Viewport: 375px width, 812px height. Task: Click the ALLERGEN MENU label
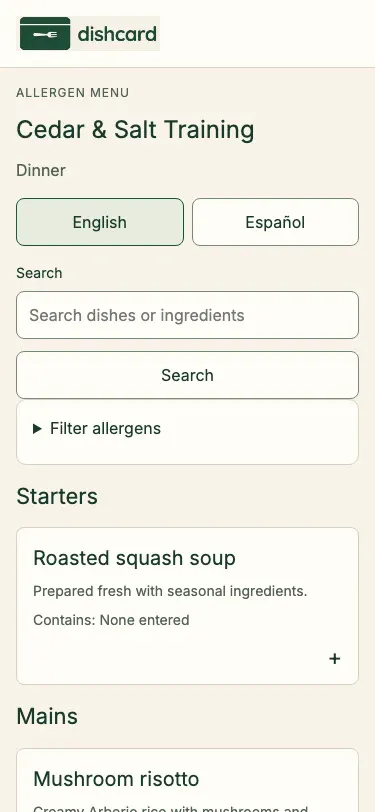click(x=73, y=93)
